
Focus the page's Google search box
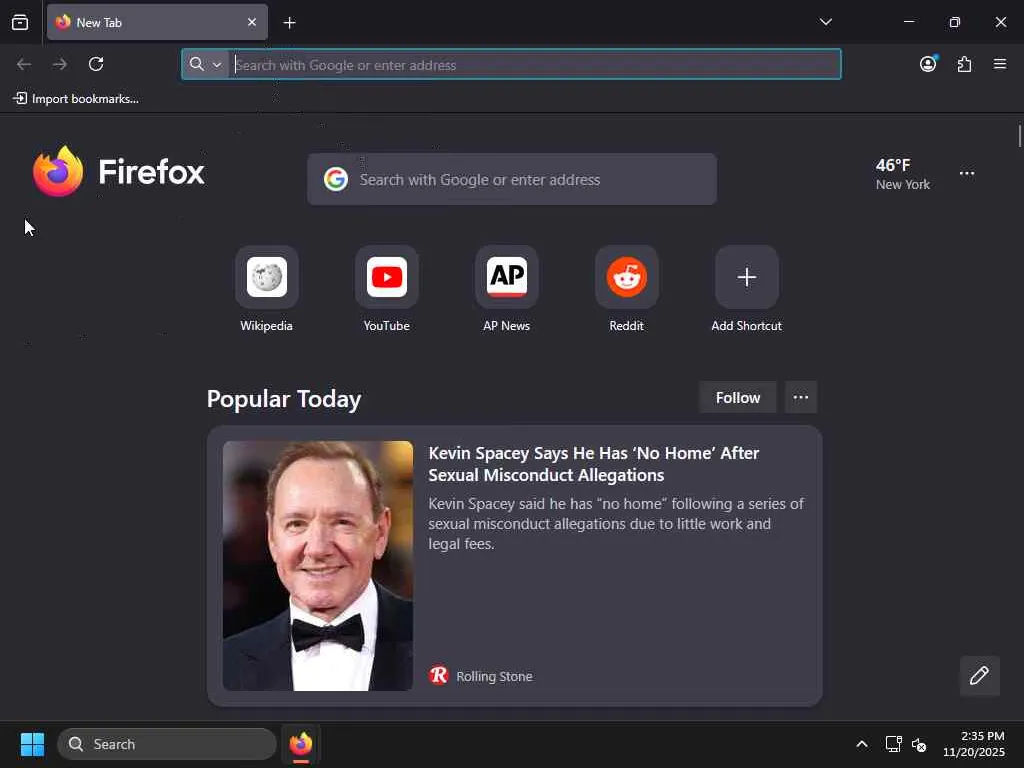[512, 180]
